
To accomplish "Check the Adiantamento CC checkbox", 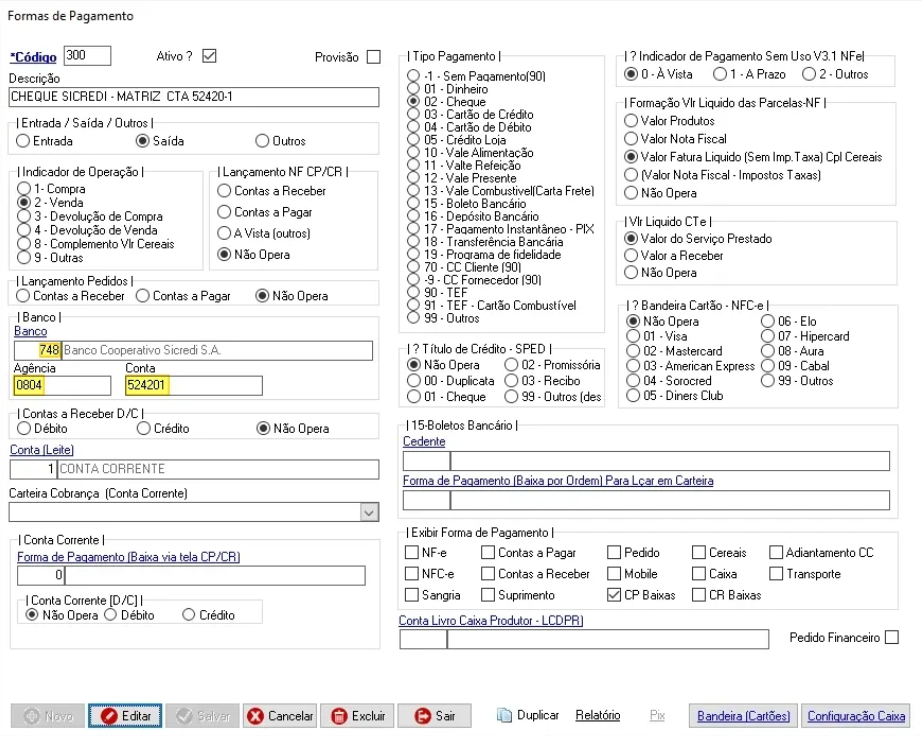I will 776,553.
